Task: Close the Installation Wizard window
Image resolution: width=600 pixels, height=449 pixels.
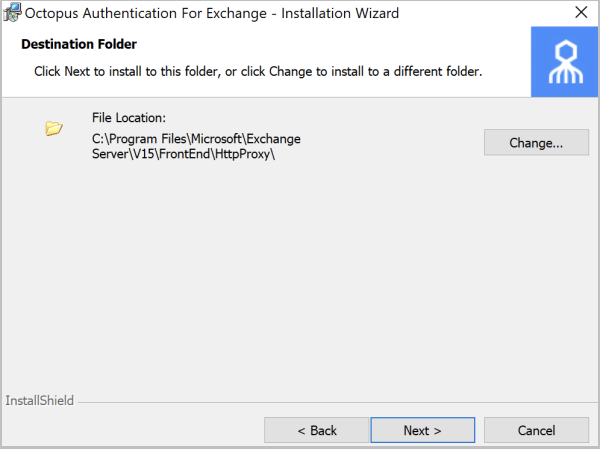Action: click(581, 13)
